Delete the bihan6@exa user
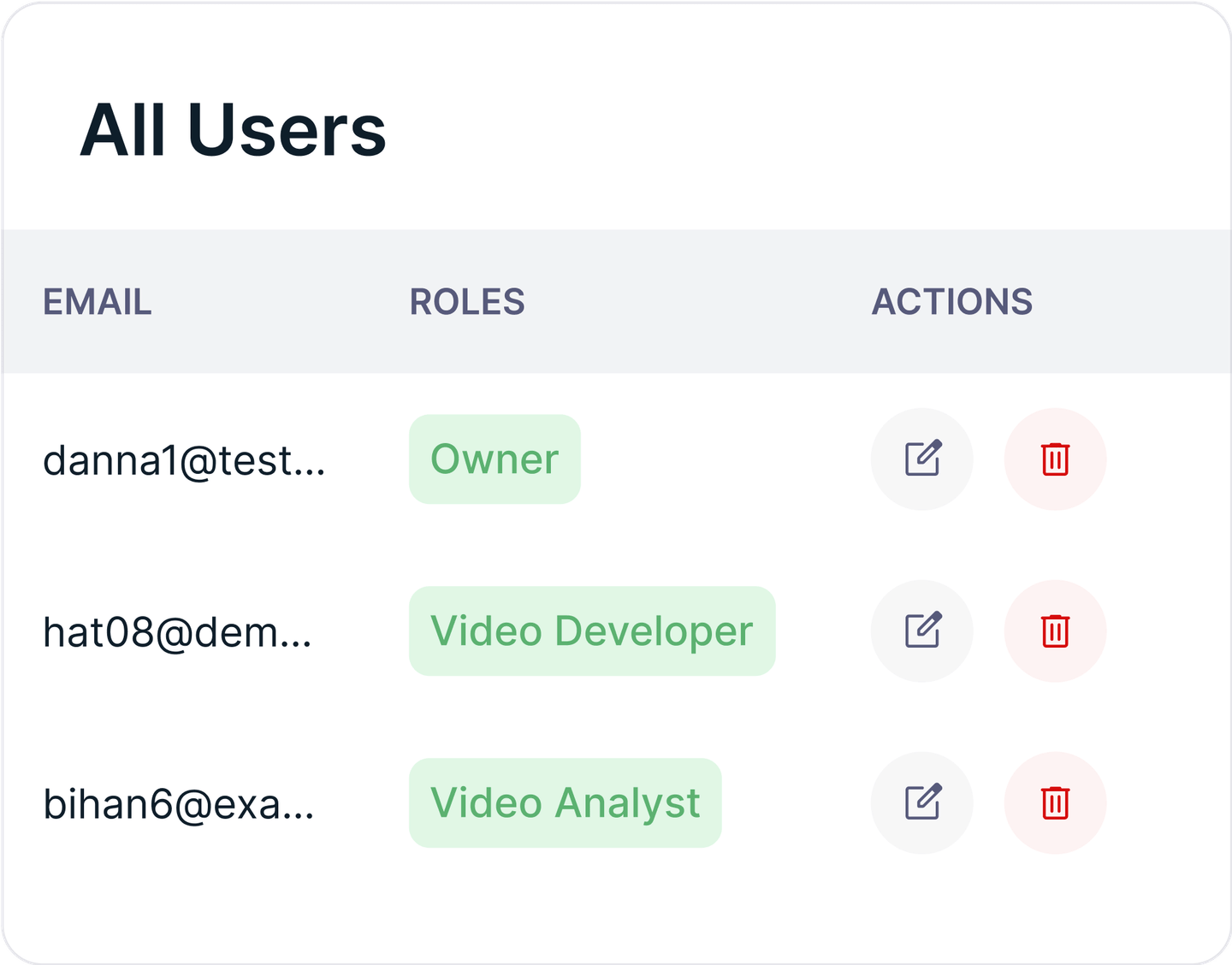Image resolution: width=1232 pixels, height=965 pixels. (x=1055, y=803)
